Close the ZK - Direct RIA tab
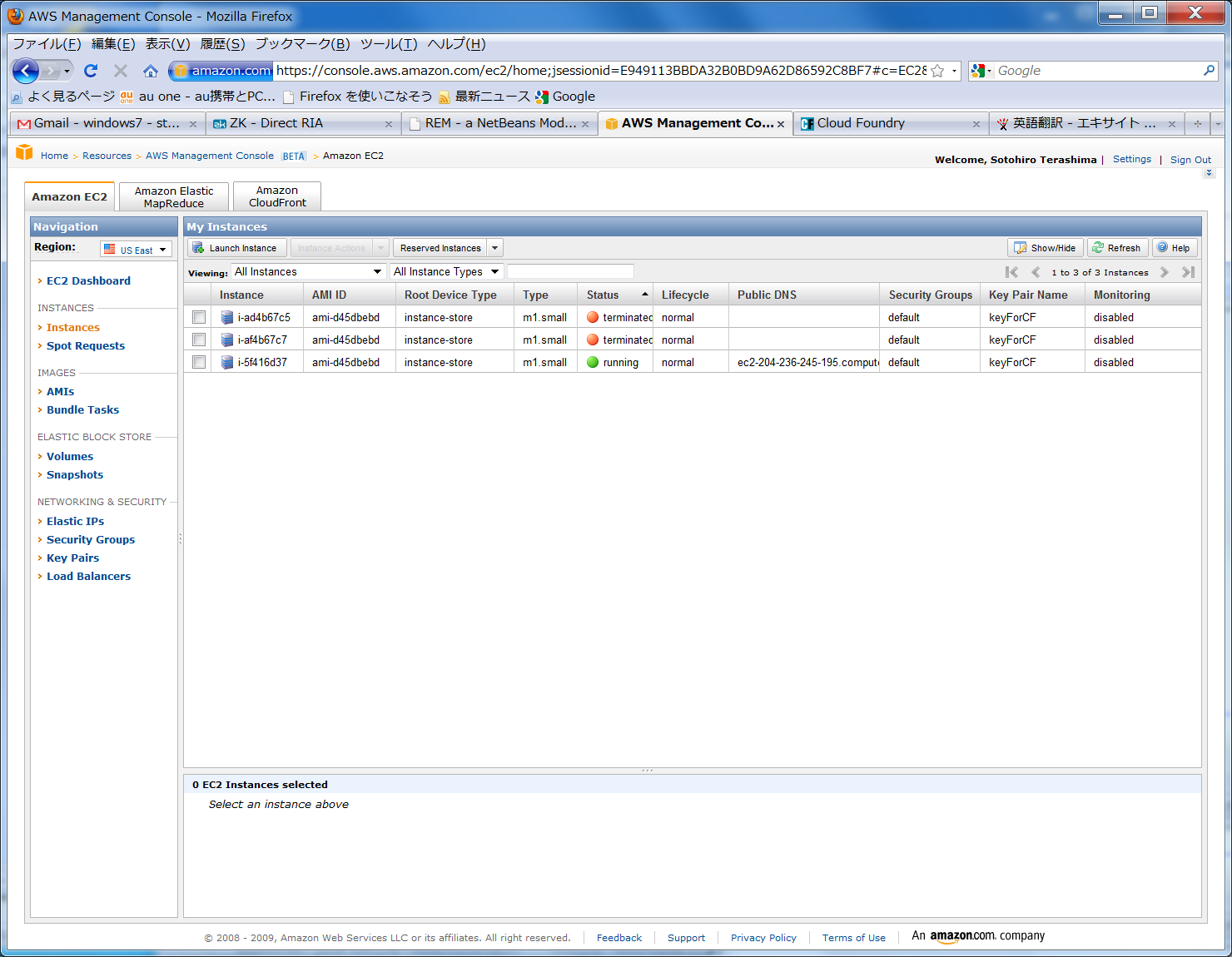 click(x=389, y=124)
